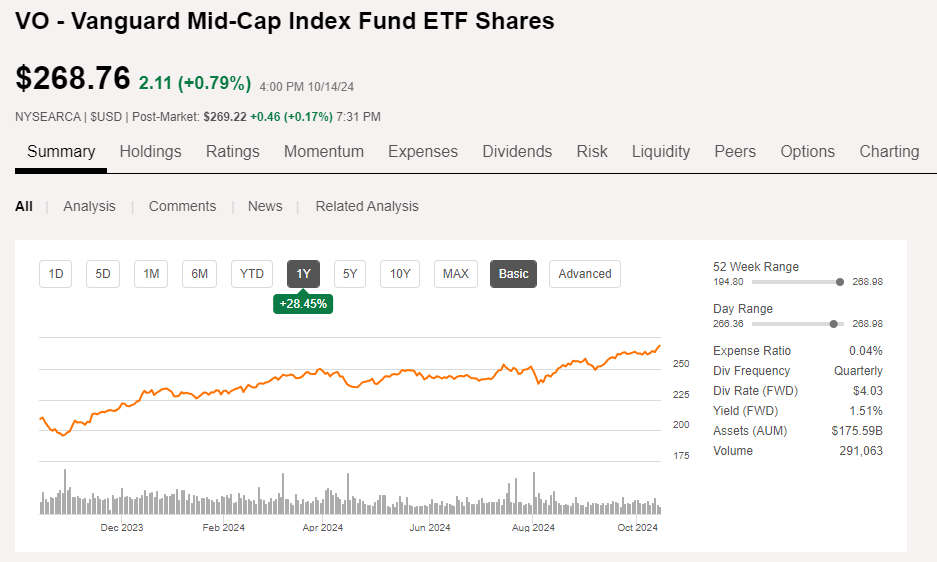Viewport: 937px width, 562px height.
Task: Switch to Basic chart mode
Action: 513,274
